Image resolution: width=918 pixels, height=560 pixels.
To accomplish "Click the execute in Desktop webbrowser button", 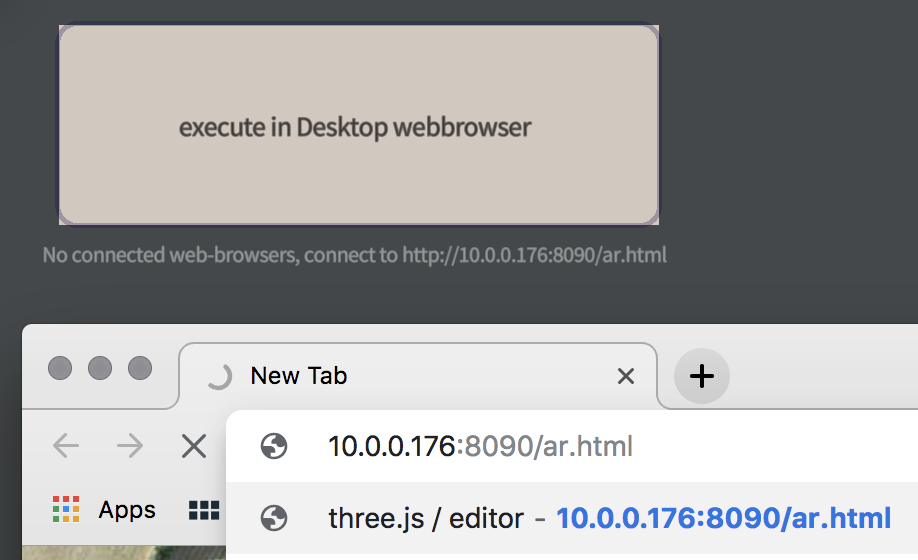I will click(359, 125).
